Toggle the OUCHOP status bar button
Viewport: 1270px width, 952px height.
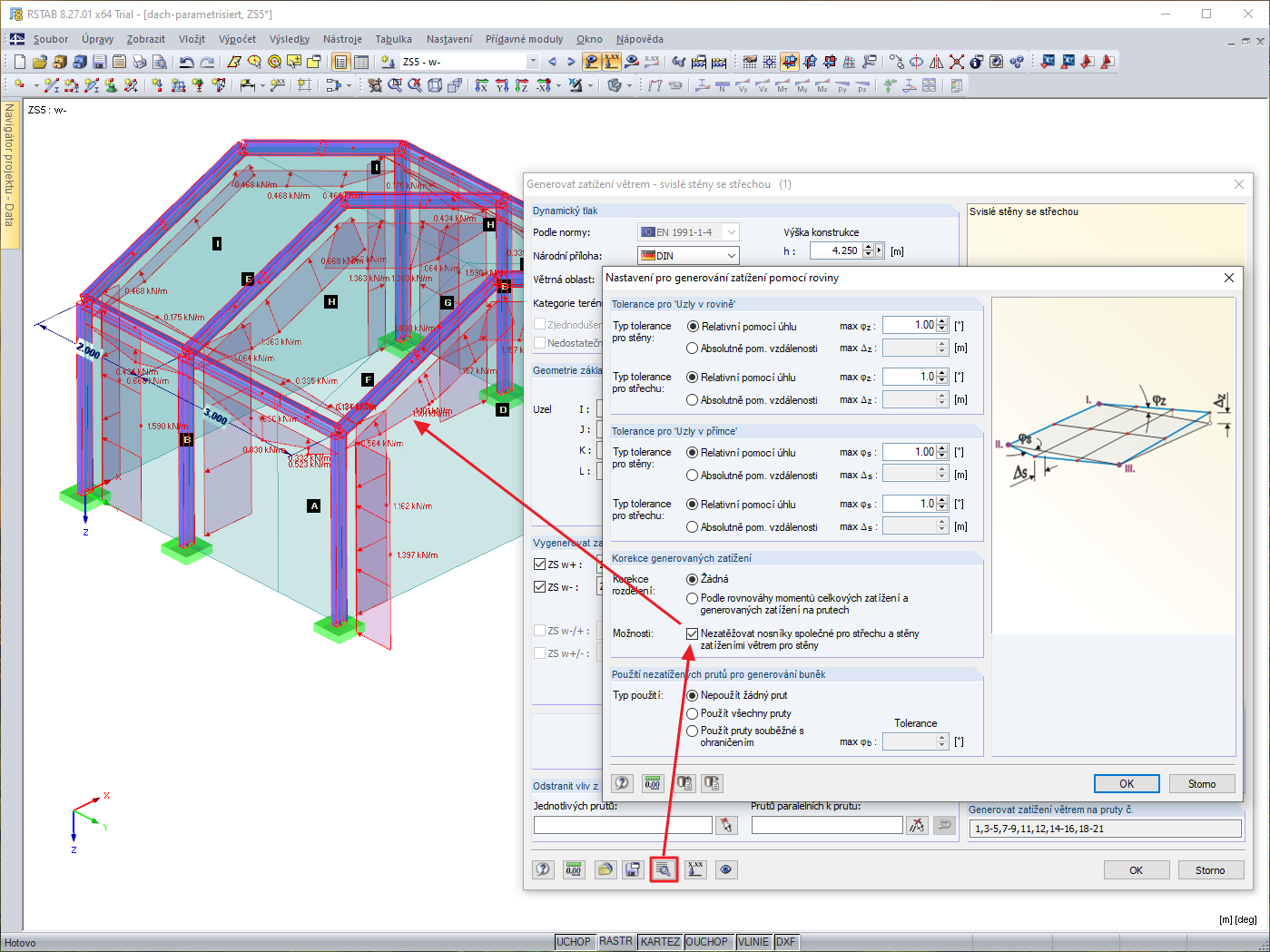pyautogui.click(x=707, y=942)
